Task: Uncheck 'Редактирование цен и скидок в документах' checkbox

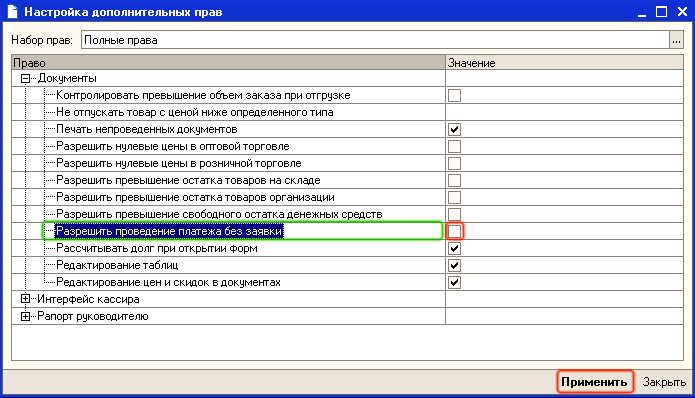Action: [x=454, y=282]
